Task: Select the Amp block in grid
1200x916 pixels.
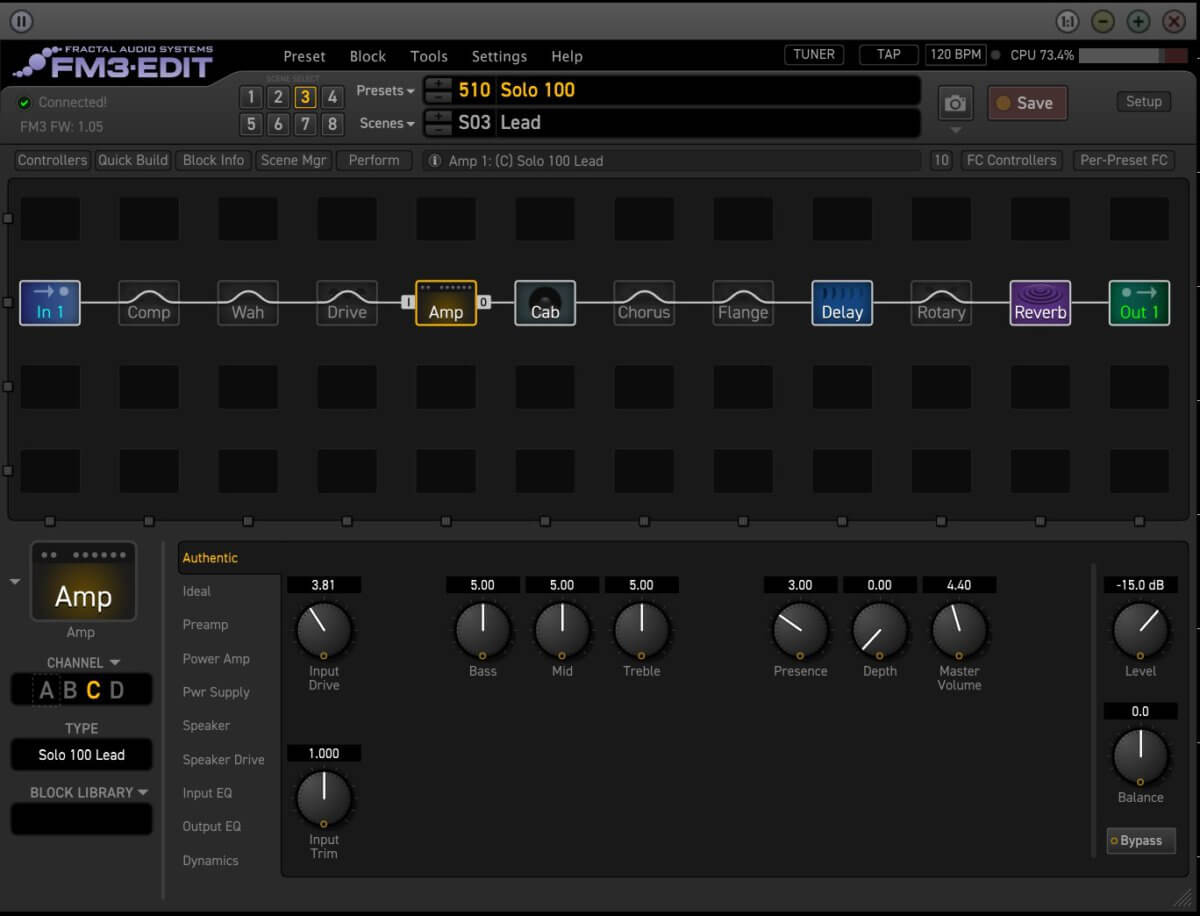Action: [x=446, y=302]
